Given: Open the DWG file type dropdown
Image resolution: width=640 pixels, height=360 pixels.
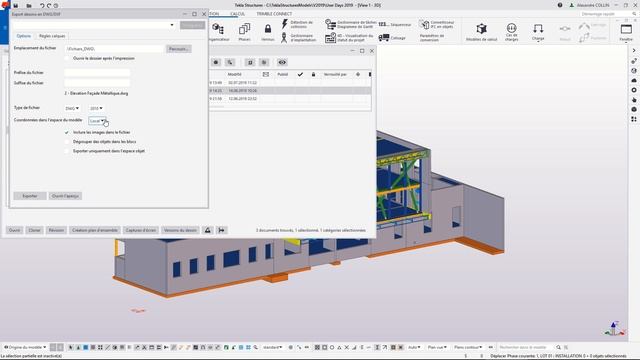Looking at the screenshot, I should [72, 109].
